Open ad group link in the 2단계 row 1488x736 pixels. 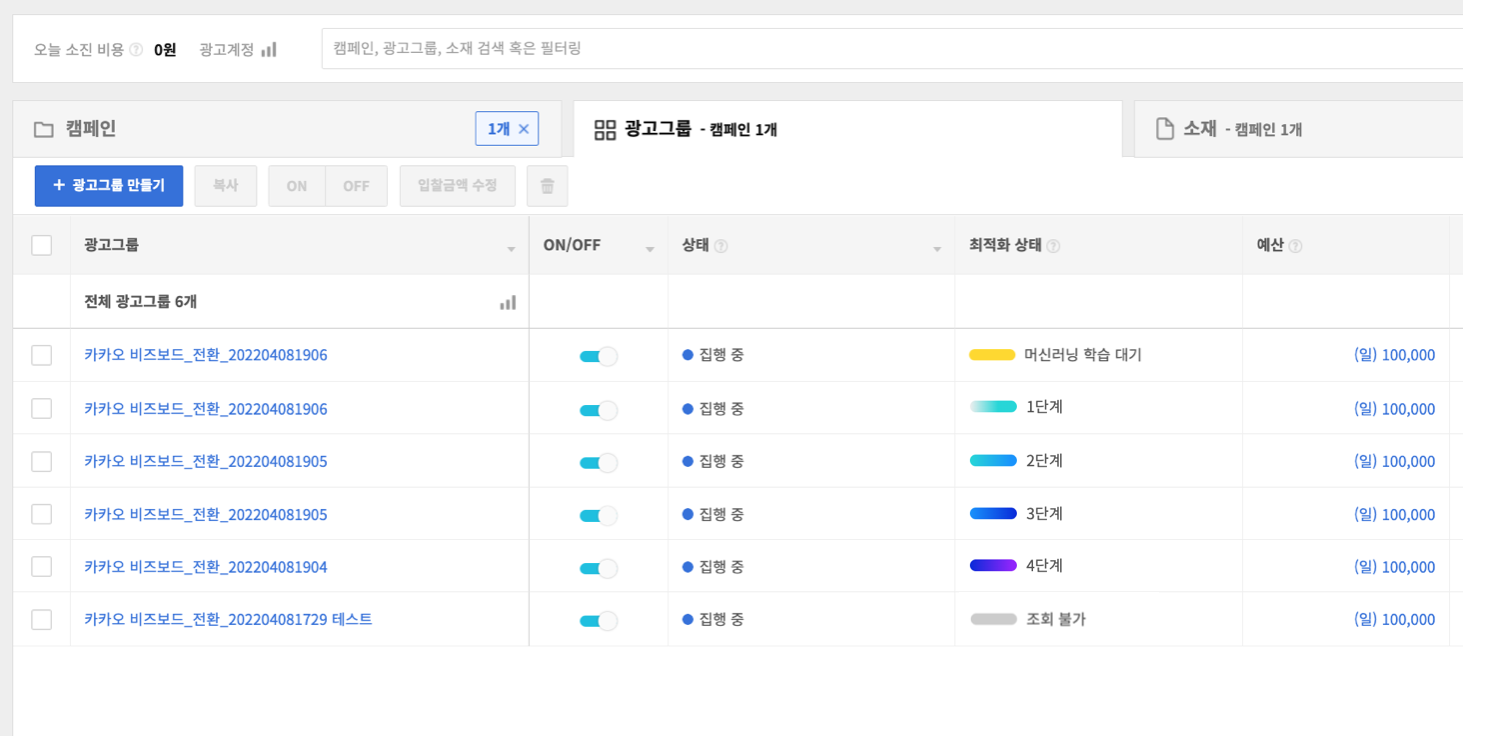(206, 461)
